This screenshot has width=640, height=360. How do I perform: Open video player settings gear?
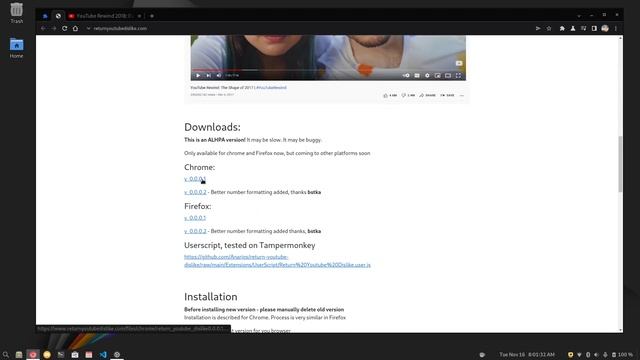point(427,76)
